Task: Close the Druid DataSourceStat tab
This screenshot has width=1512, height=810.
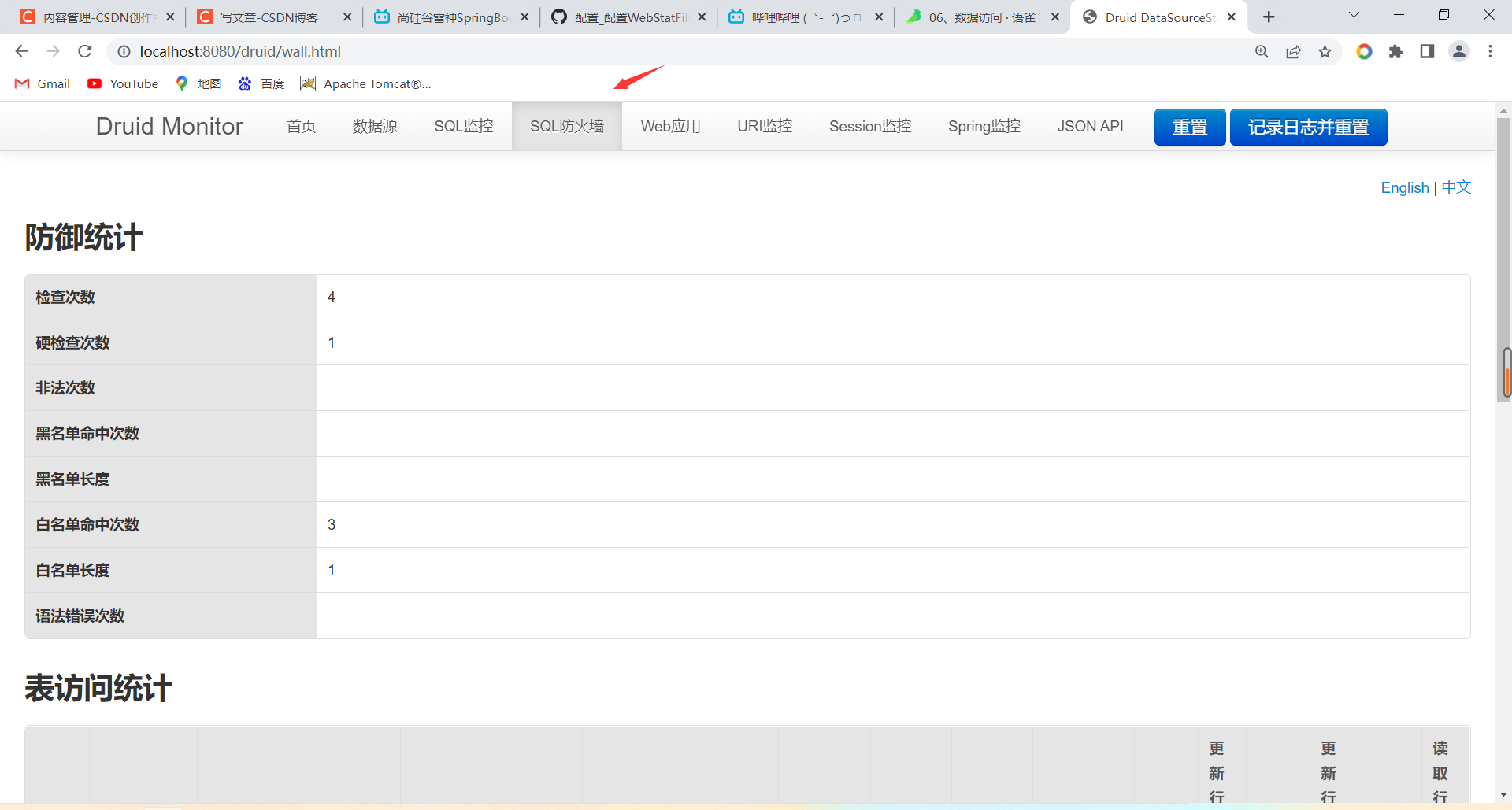Action: (x=1232, y=17)
